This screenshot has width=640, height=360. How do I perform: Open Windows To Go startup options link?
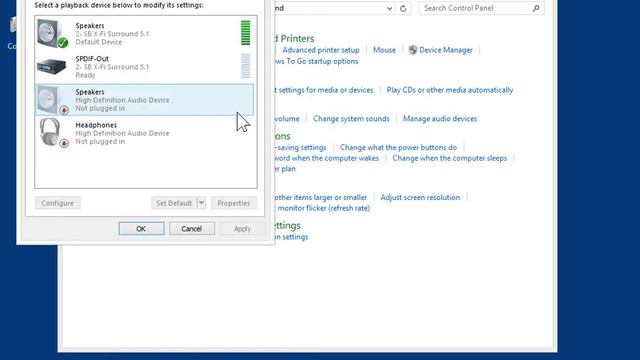coord(316,61)
